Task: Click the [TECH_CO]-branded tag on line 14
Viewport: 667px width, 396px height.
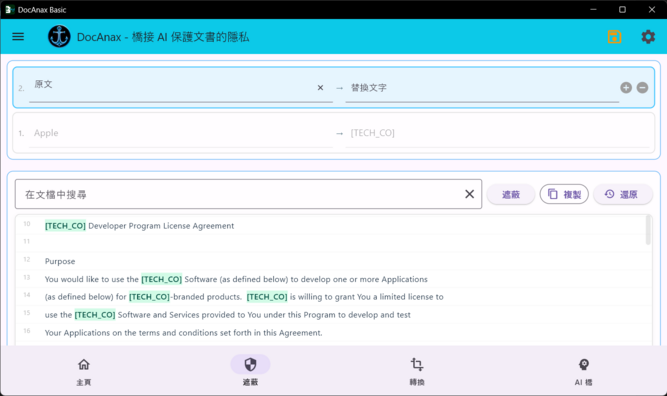Action: 149,297
